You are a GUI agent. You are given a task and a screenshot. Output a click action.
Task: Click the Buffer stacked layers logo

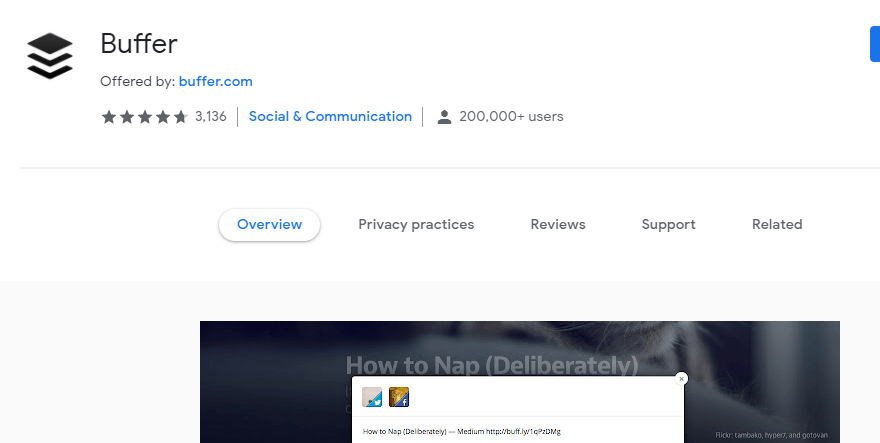click(50, 56)
